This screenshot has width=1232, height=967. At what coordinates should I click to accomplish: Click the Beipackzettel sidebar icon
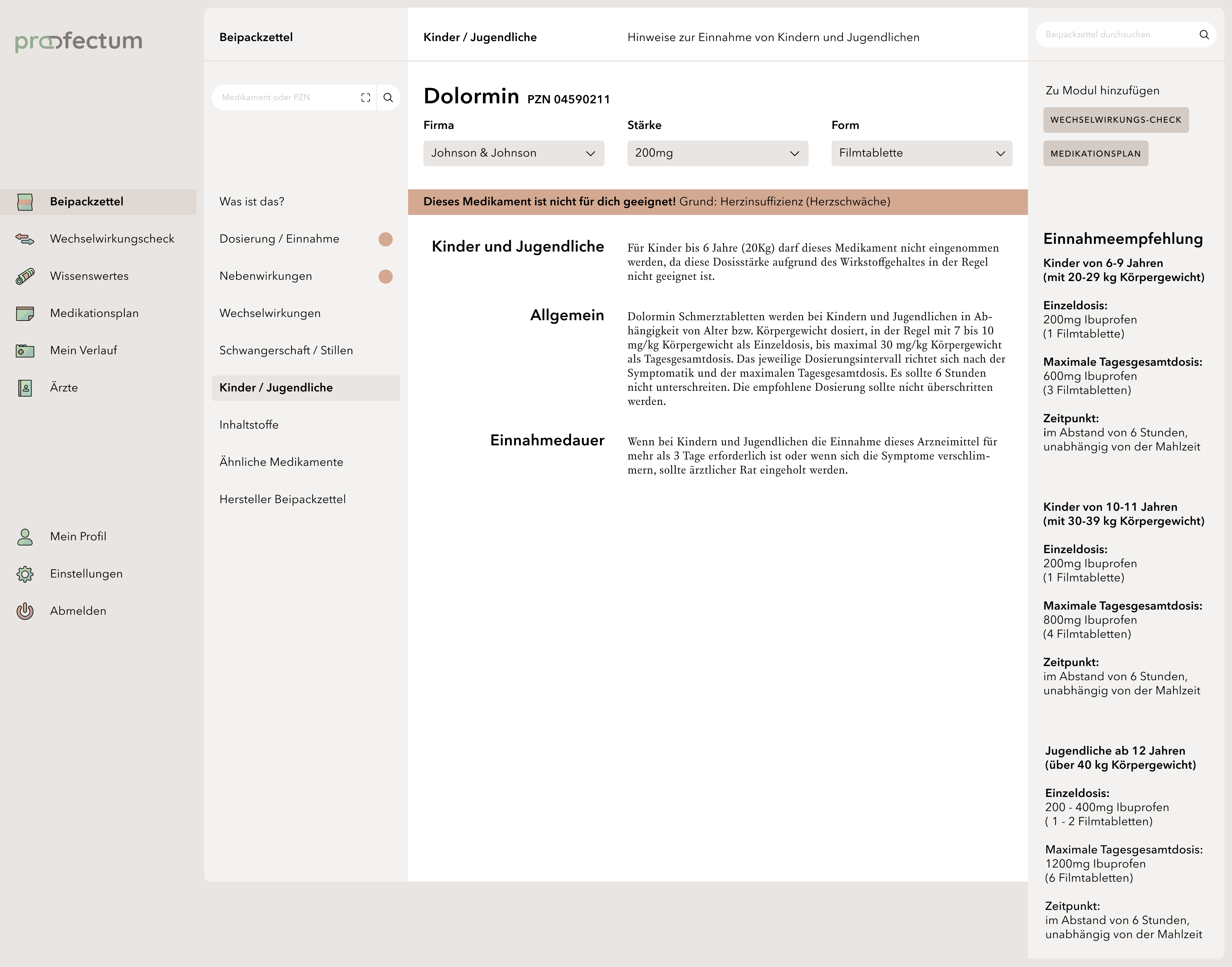coord(25,201)
